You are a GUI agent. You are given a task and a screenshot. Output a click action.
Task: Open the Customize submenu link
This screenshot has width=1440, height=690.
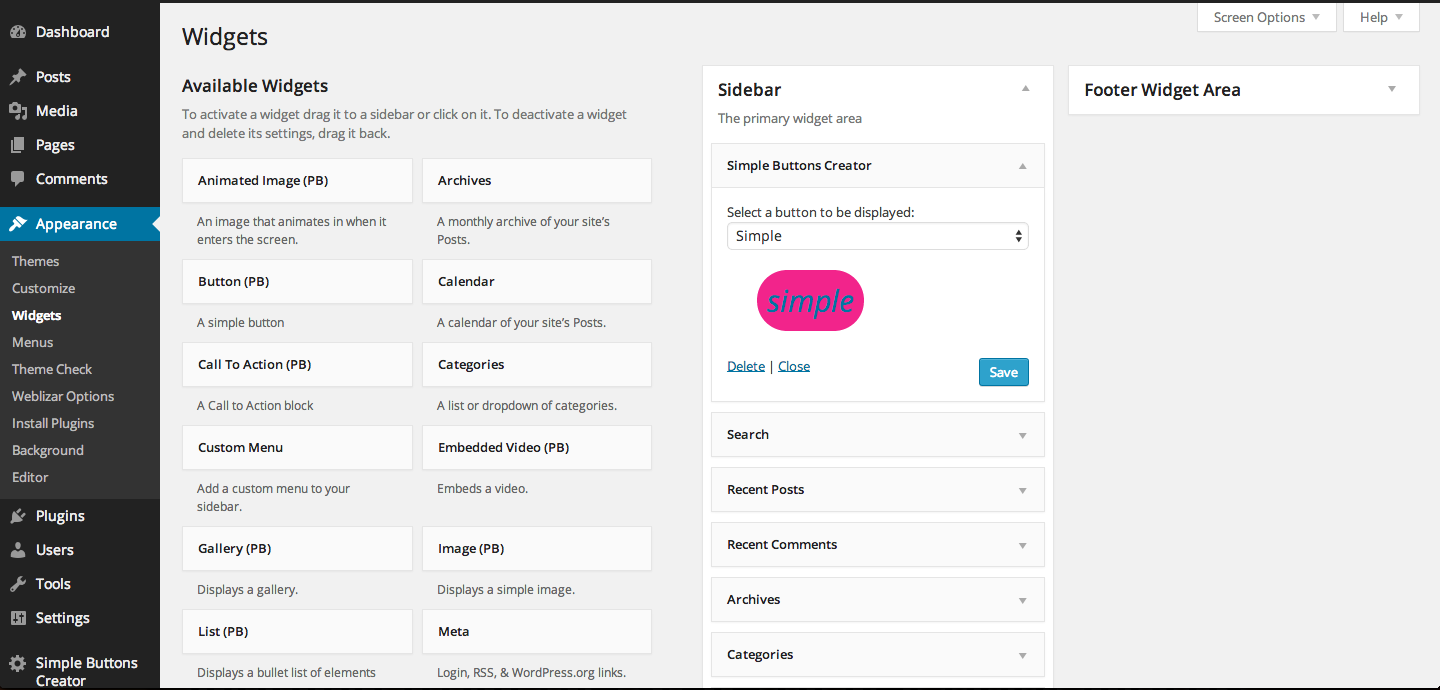[x=44, y=288]
